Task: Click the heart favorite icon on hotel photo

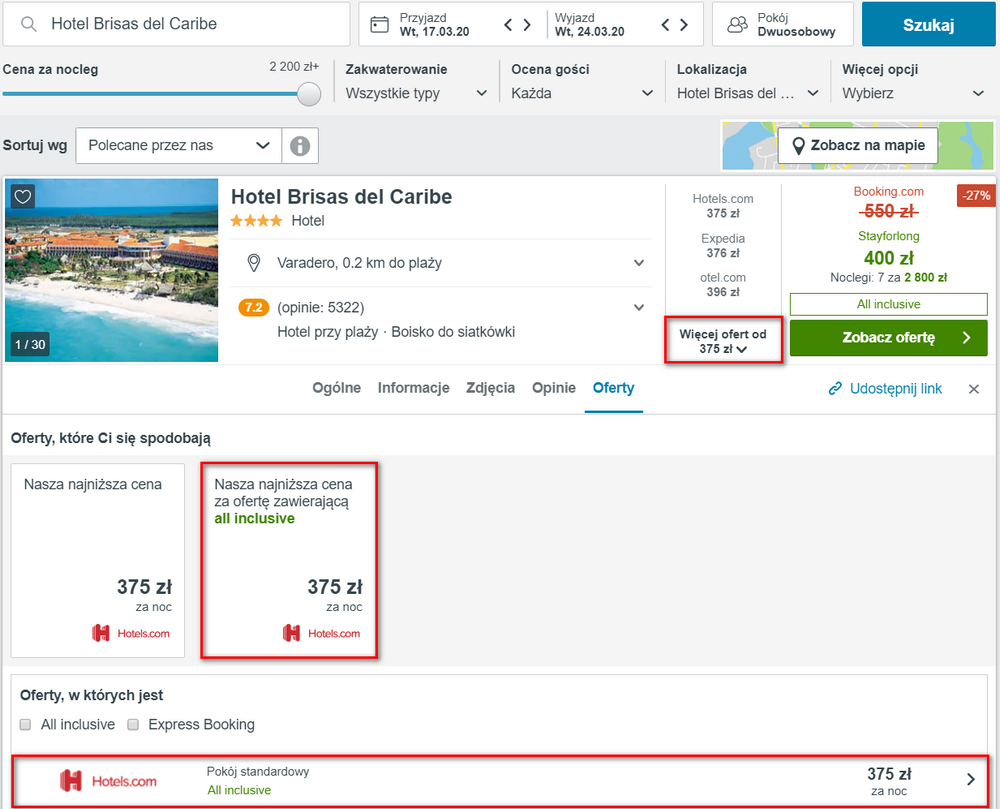Action: point(23,196)
